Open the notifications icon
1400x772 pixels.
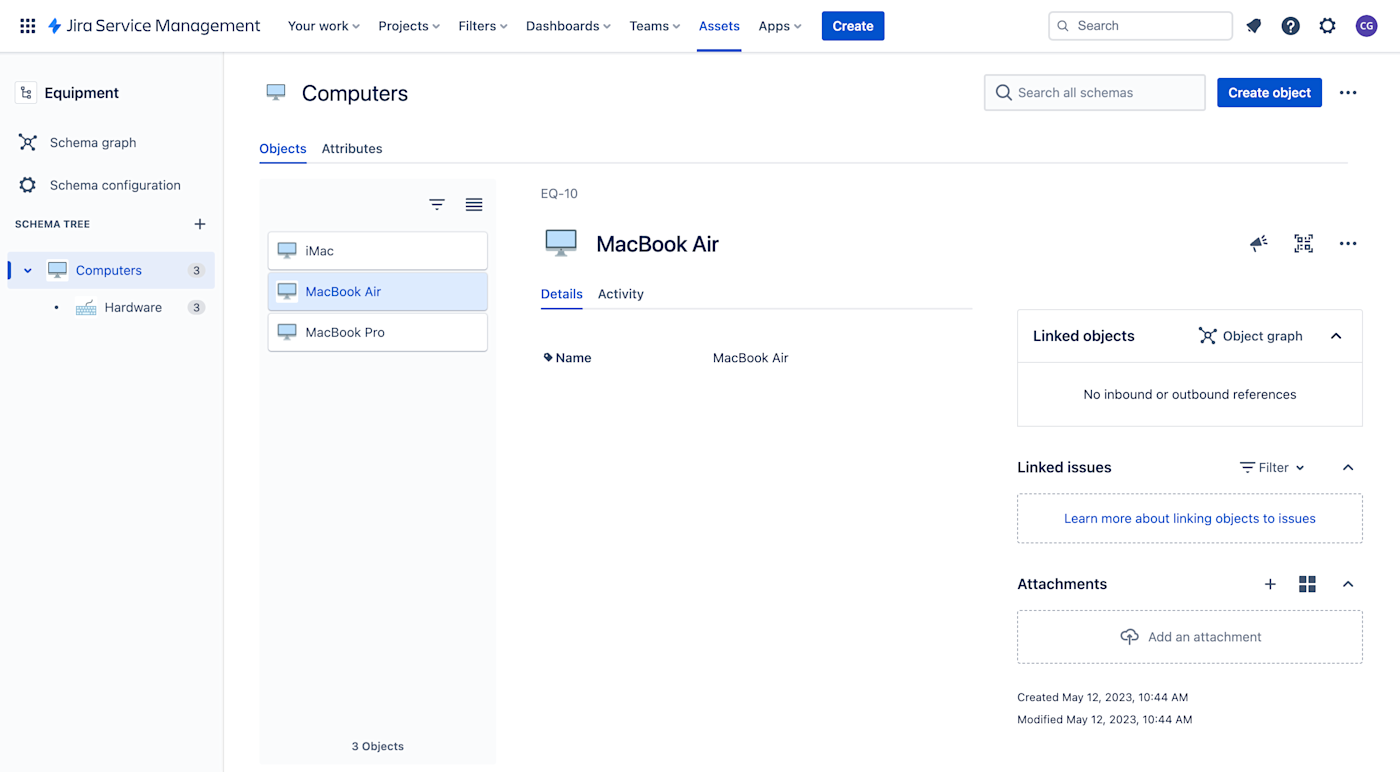click(x=1254, y=26)
